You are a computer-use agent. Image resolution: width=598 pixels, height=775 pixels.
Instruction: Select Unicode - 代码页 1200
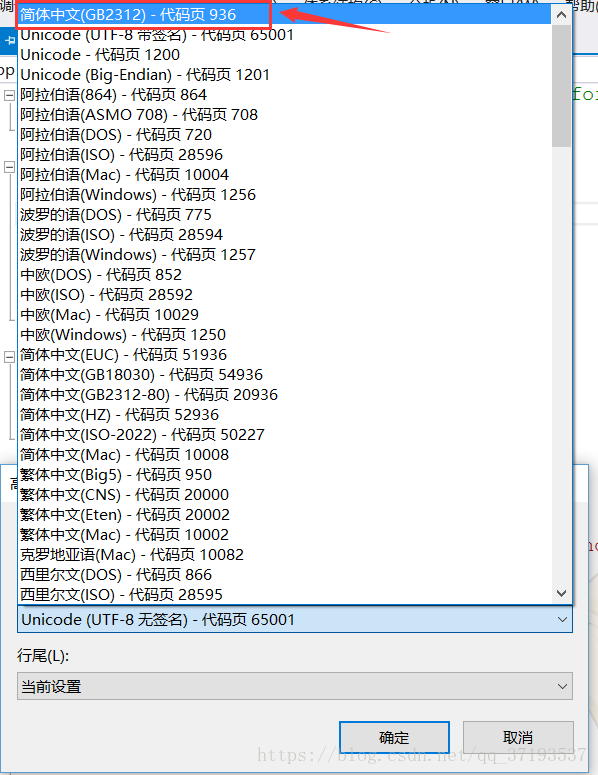point(285,54)
